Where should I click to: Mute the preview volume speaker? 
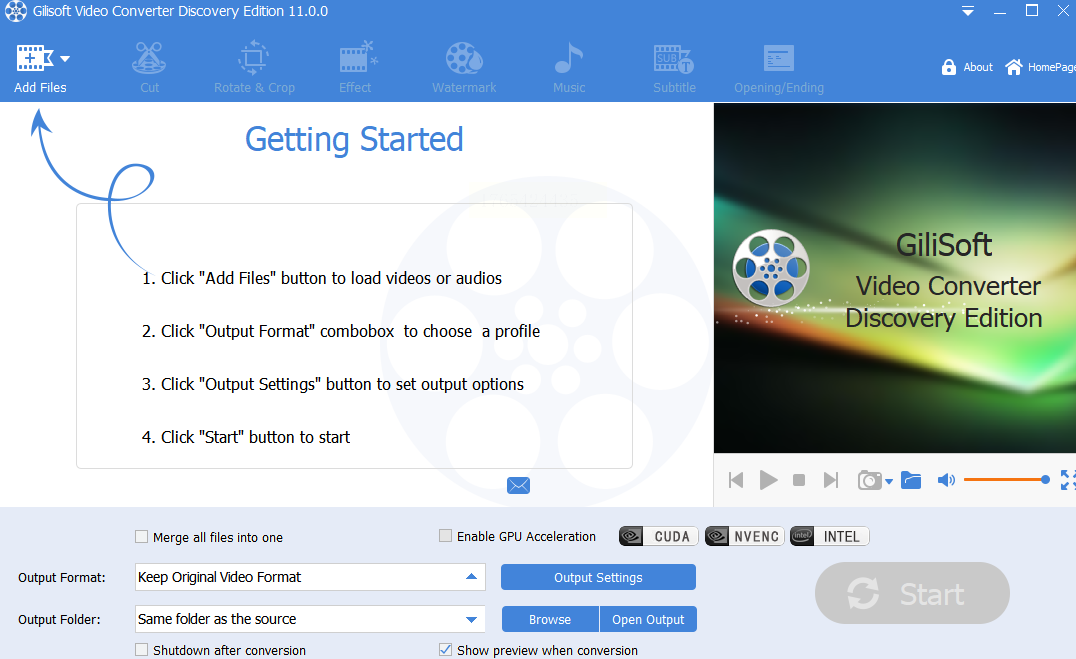946,480
